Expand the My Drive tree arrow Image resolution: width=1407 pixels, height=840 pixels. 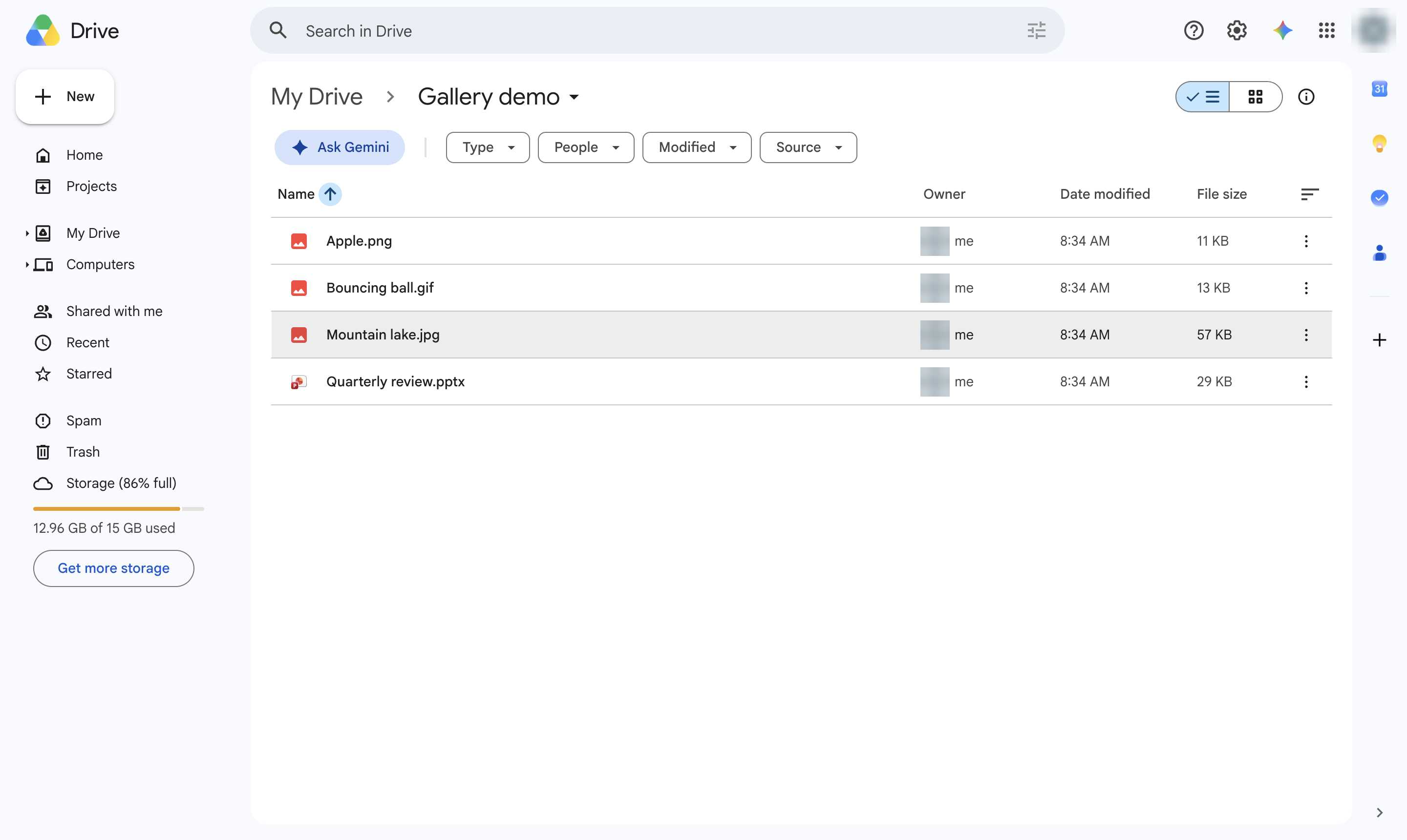point(26,233)
